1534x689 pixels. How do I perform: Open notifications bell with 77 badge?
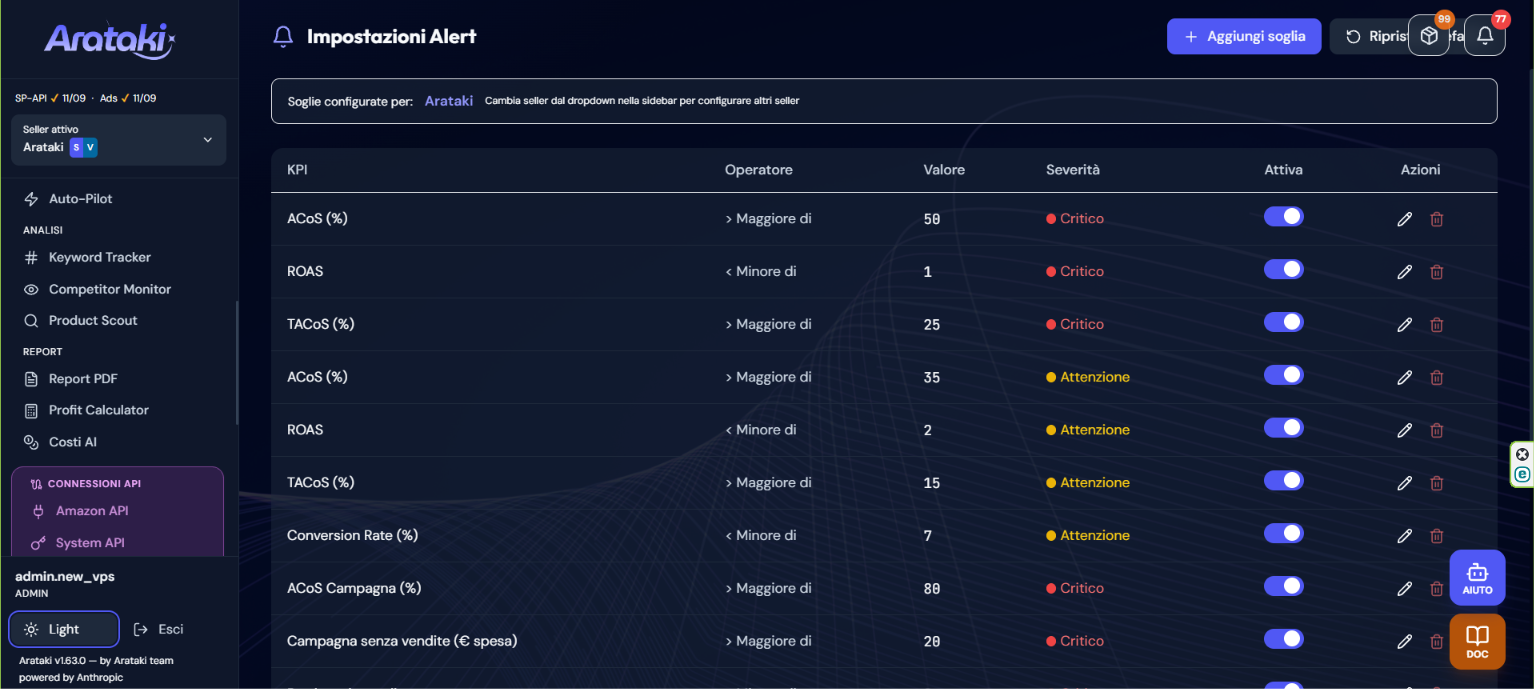click(1485, 36)
